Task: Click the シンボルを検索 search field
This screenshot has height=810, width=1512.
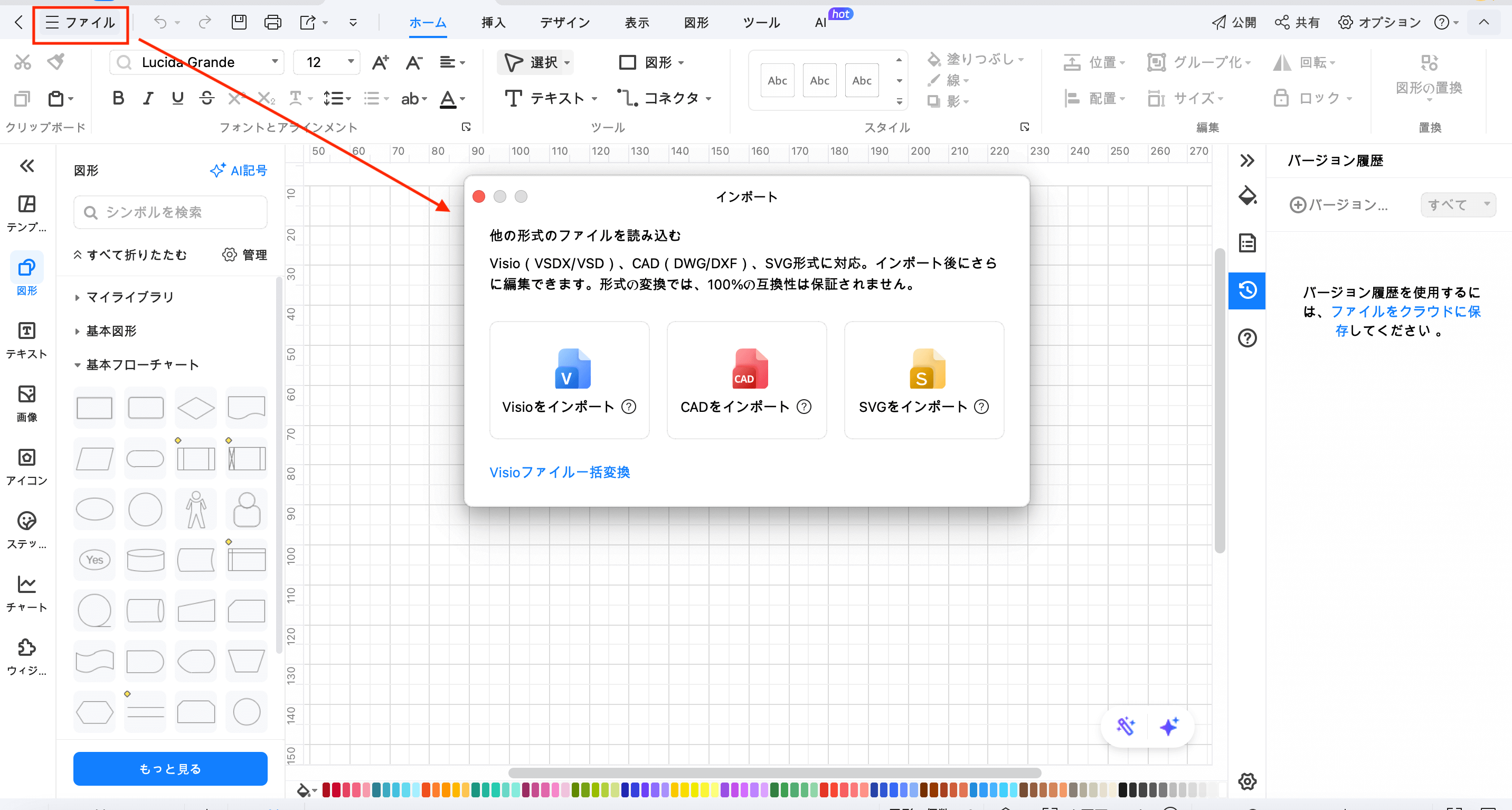Action: click(170, 212)
